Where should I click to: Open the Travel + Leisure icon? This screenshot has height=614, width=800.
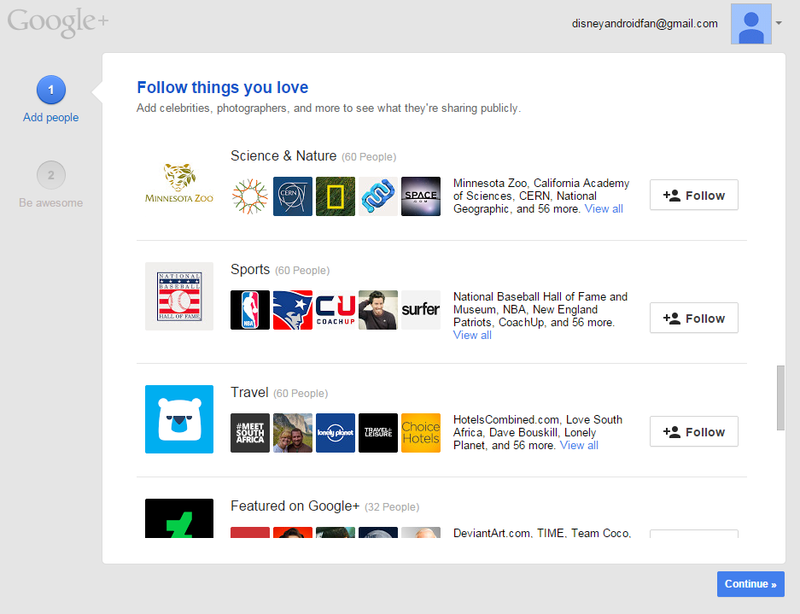378,433
